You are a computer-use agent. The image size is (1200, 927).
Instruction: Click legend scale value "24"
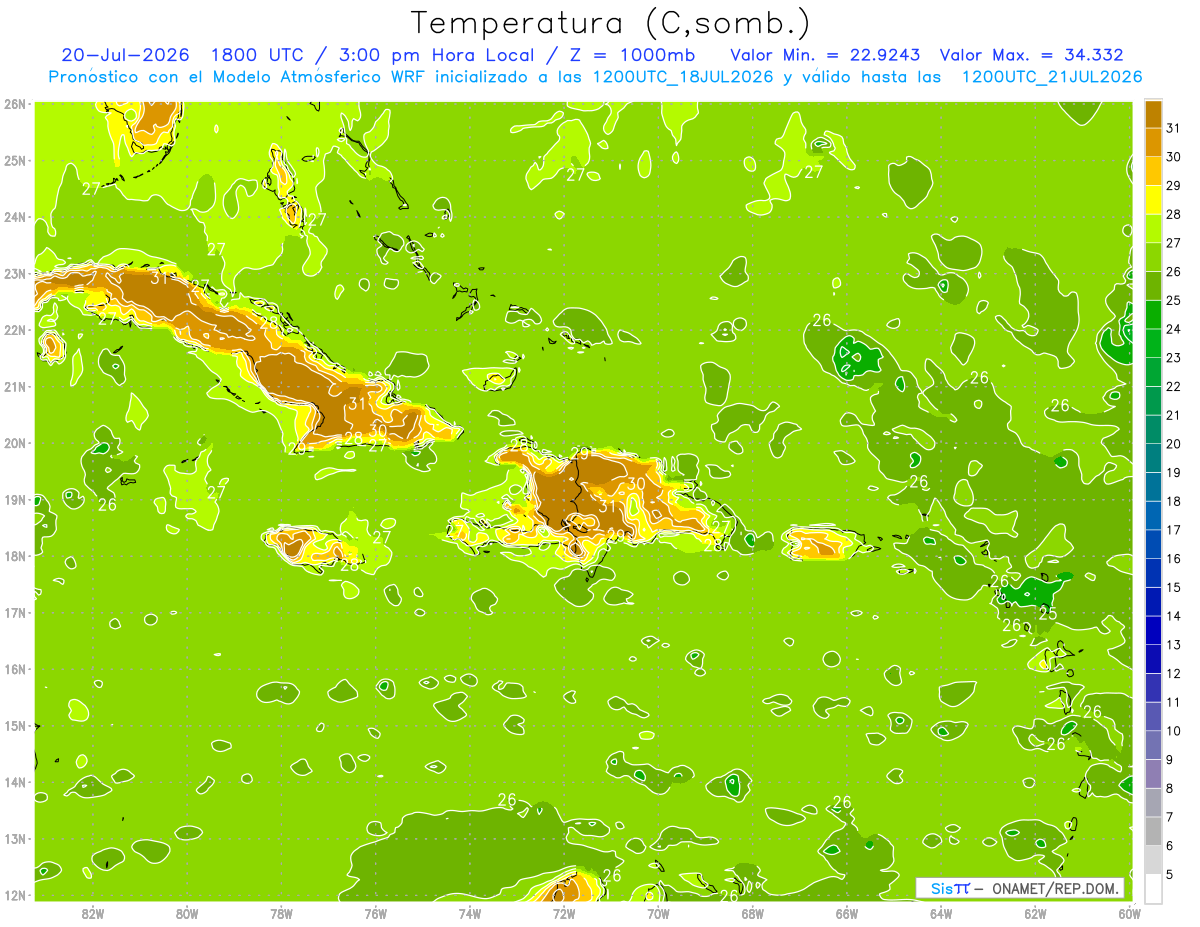[x=1173, y=329]
